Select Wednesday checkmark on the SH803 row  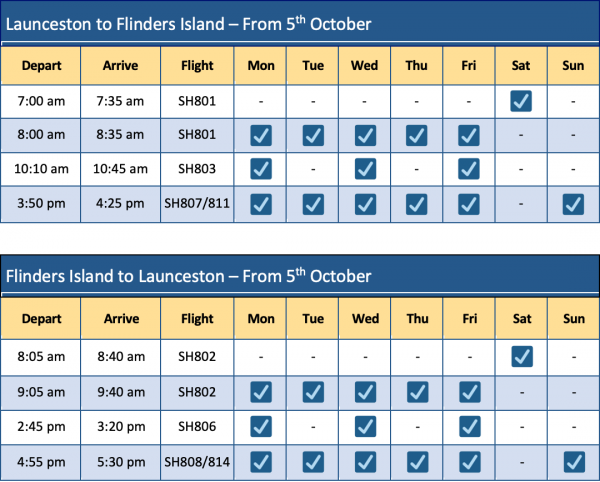365,169
